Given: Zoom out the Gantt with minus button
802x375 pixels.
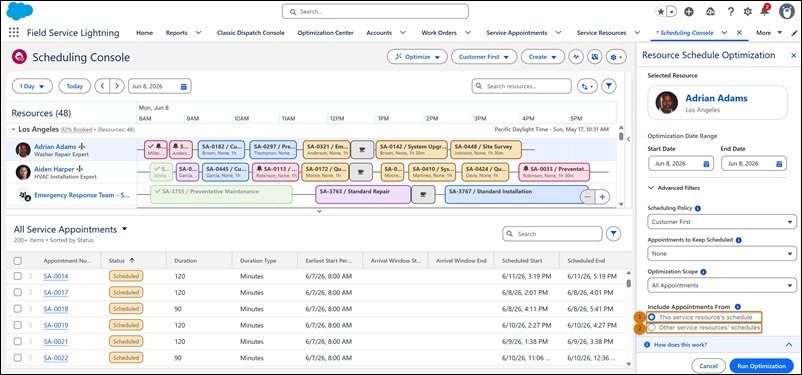Looking at the screenshot, I should pos(588,197).
